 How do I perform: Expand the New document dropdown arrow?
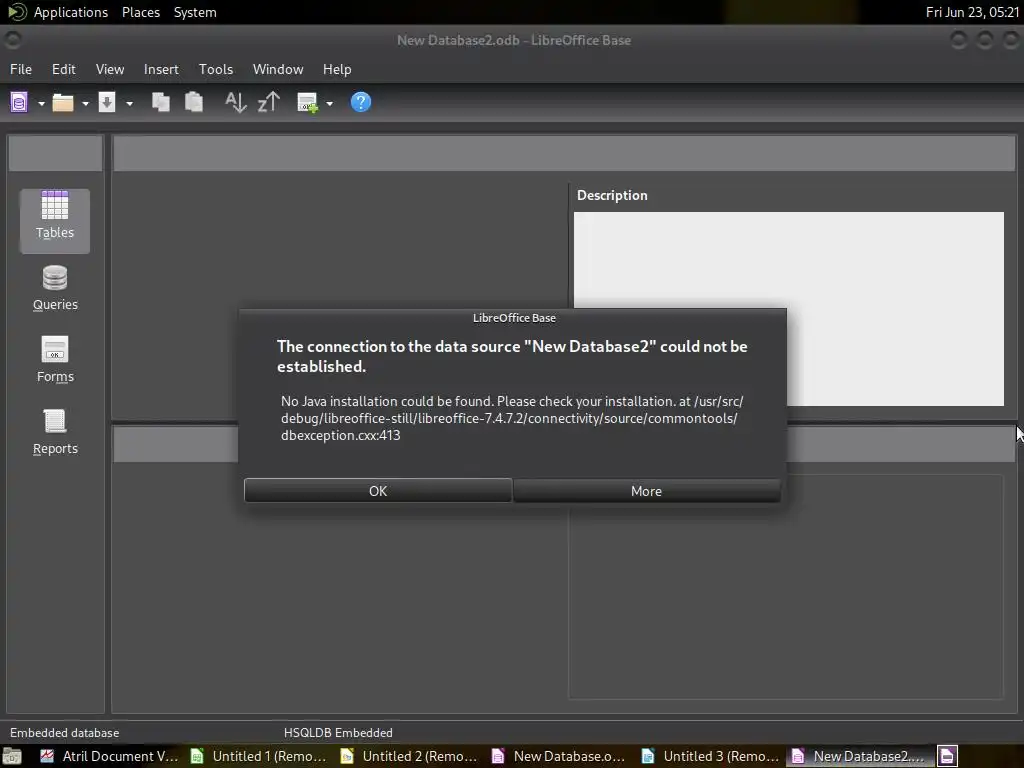click(41, 103)
